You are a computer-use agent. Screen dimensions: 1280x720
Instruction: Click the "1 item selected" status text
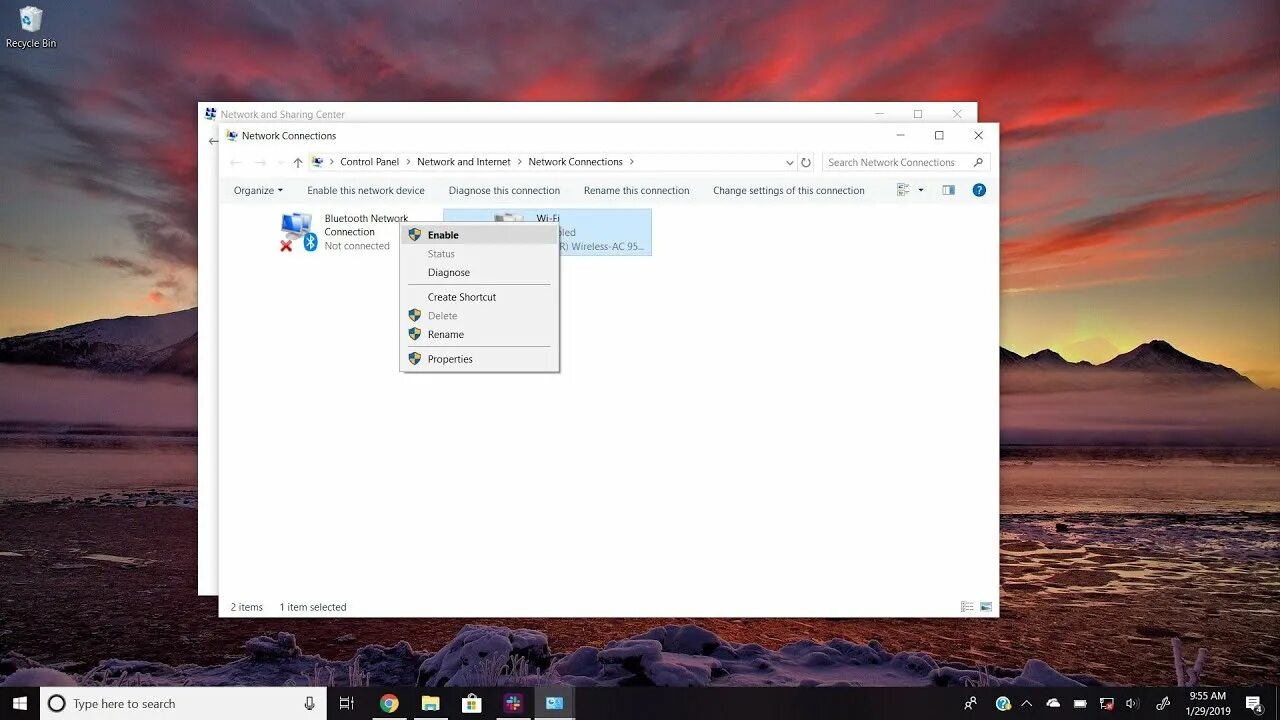point(313,607)
